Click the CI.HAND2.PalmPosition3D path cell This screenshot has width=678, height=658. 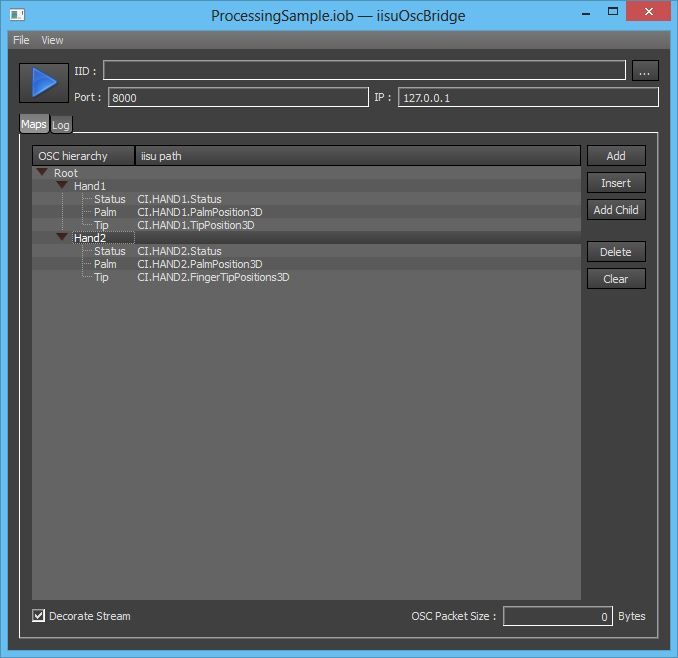click(x=200, y=264)
